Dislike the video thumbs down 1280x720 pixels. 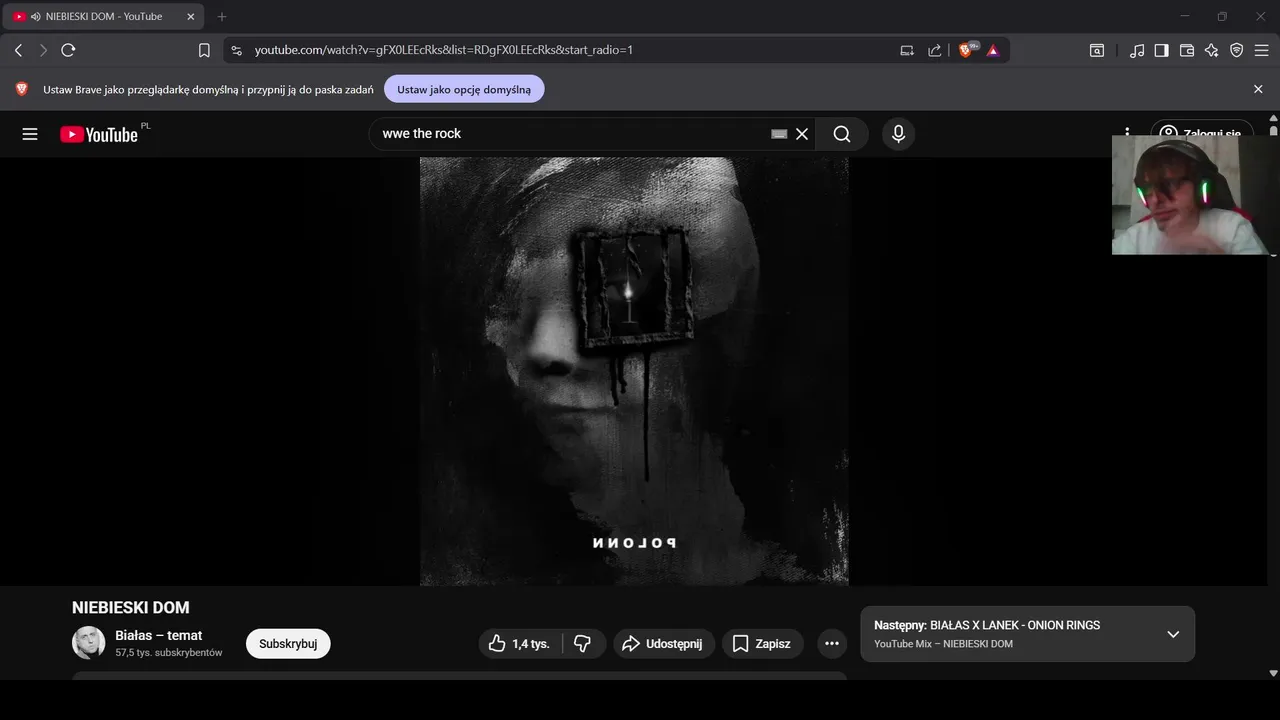(x=583, y=644)
